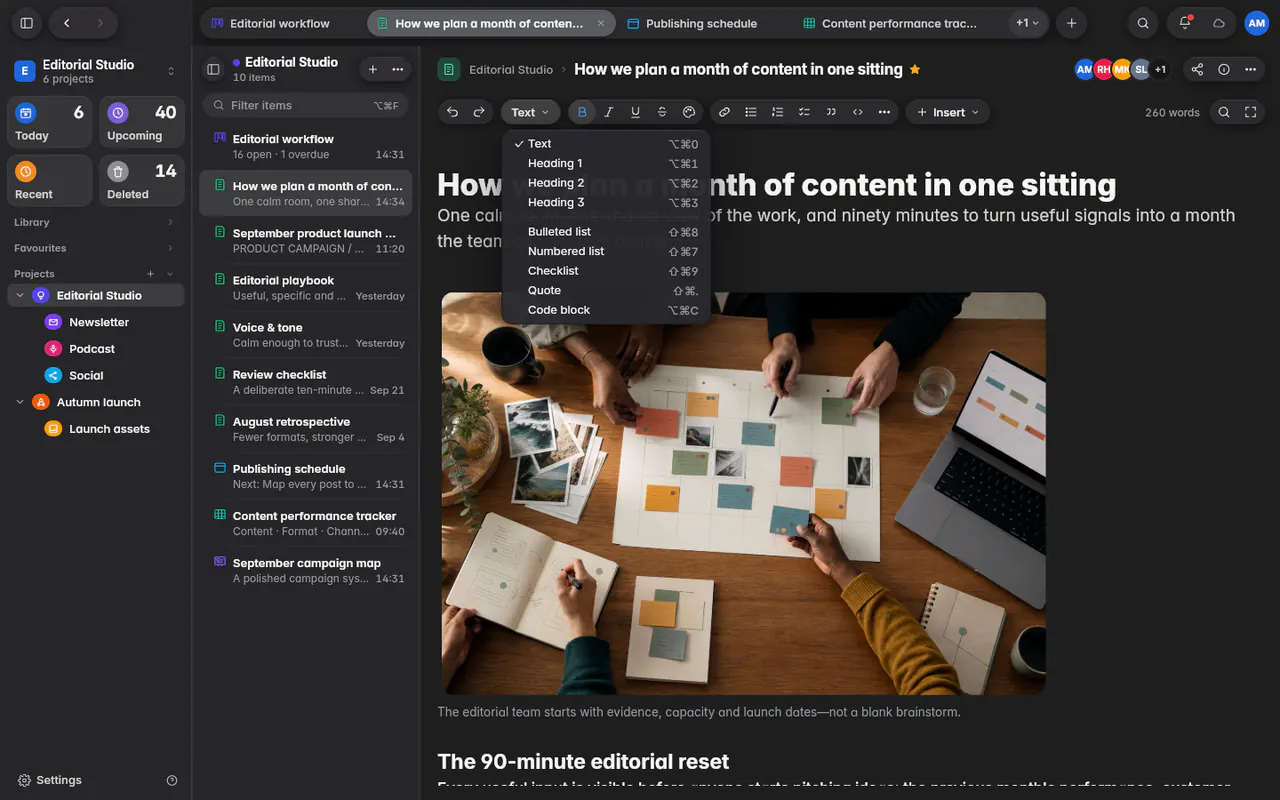Show document info via the info icon
1280x800 pixels.
(x=1224, y=69)
